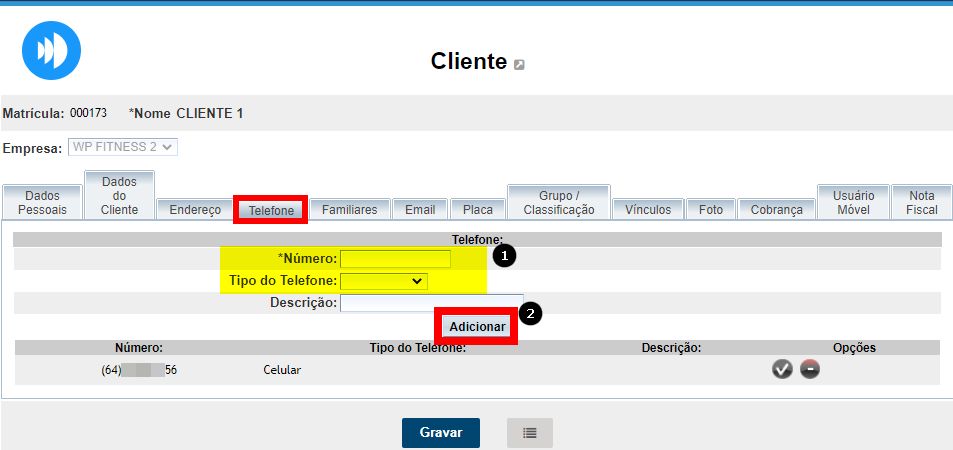Click the small icon beside the Cliente title

(x=519, y=65)
